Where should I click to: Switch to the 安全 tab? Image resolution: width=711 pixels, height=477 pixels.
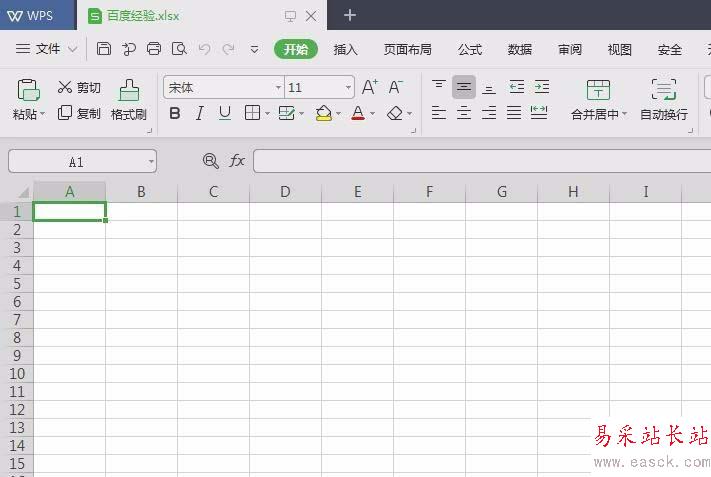670,49
